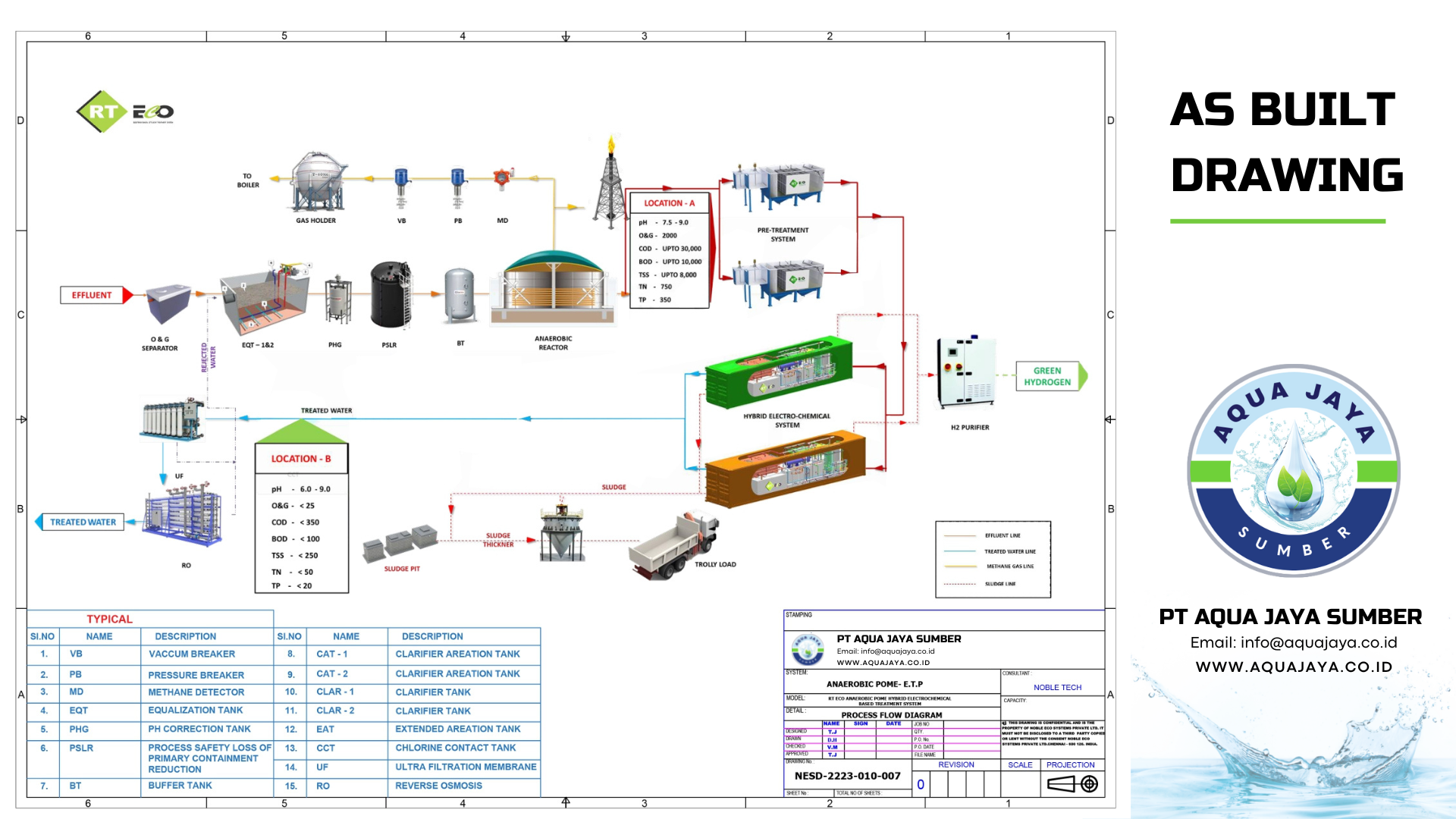Open the LOCATION - B parameter header

[x=301, y=459]
